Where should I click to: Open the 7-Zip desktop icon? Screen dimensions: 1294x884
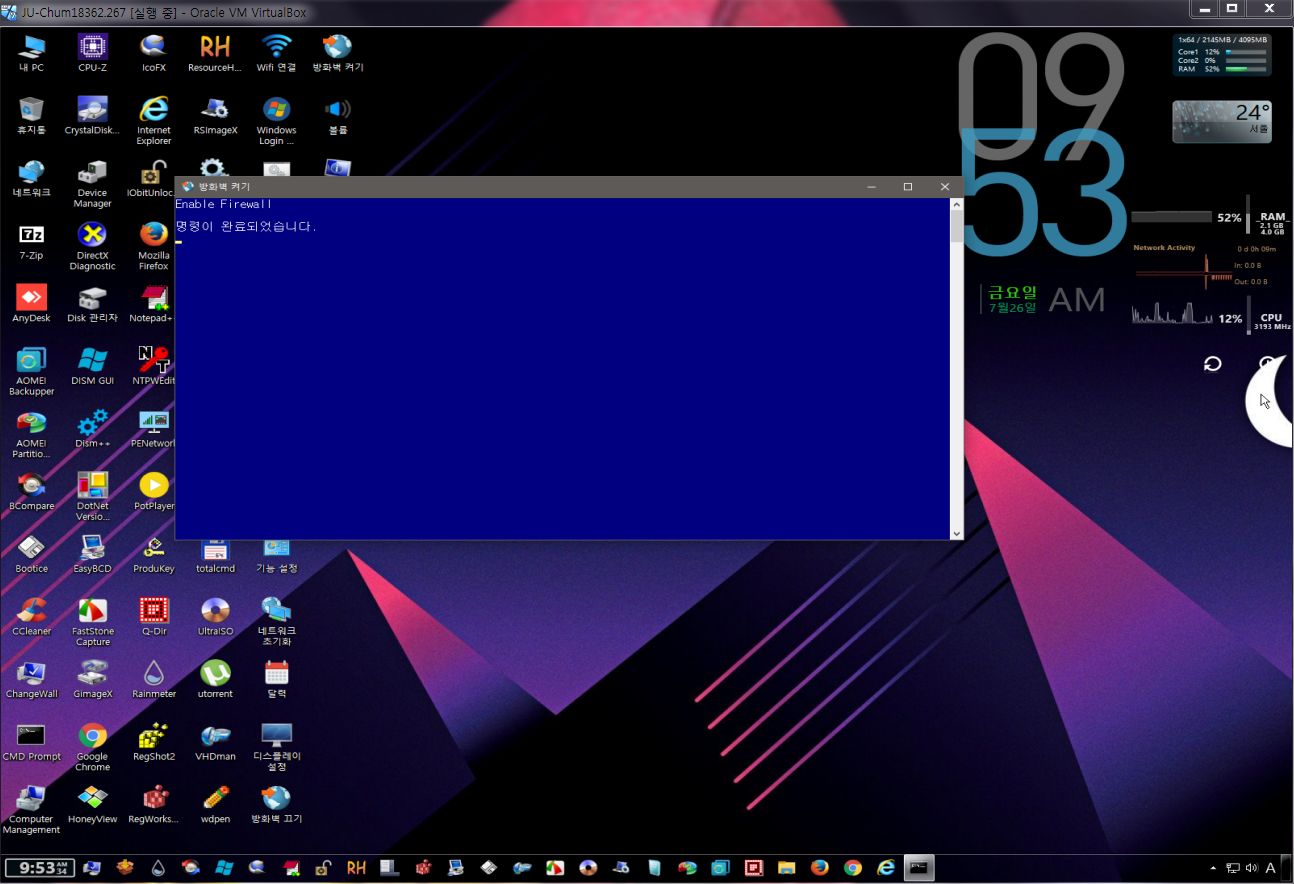31,241
